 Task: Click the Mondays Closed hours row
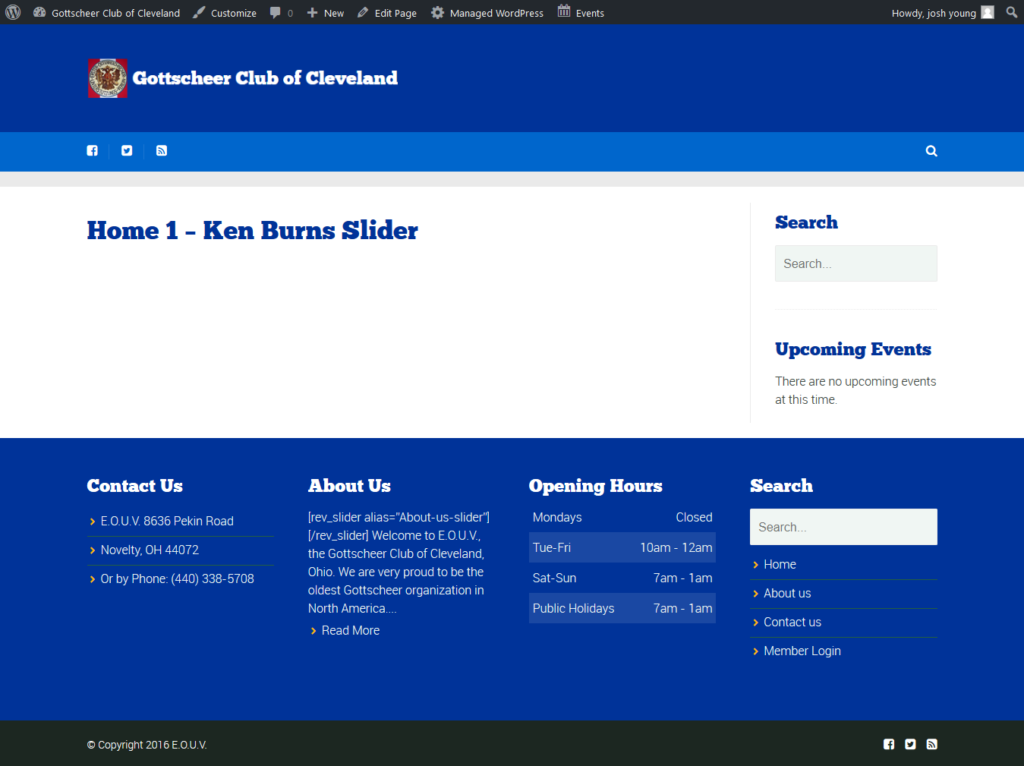pos(622,517)
